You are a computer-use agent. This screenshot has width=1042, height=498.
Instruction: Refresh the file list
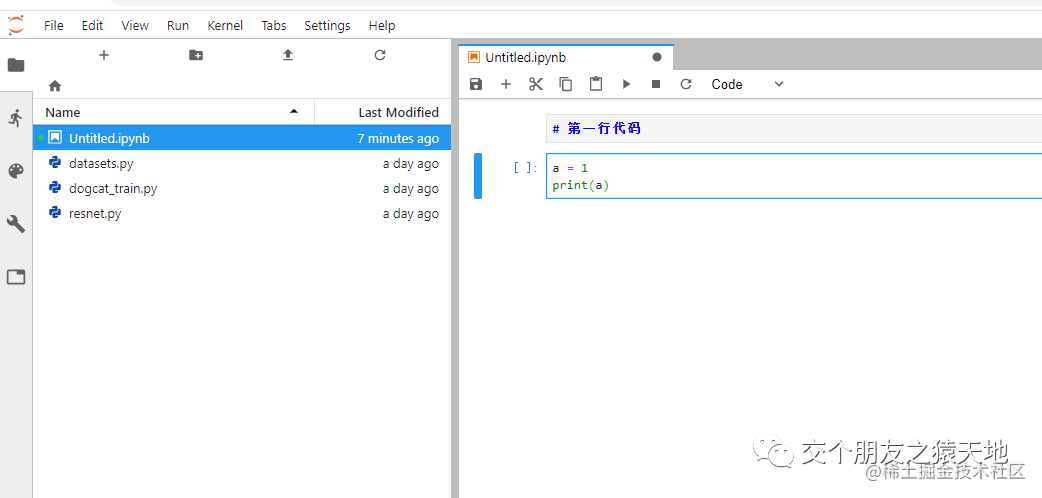(x=380, y=55)
